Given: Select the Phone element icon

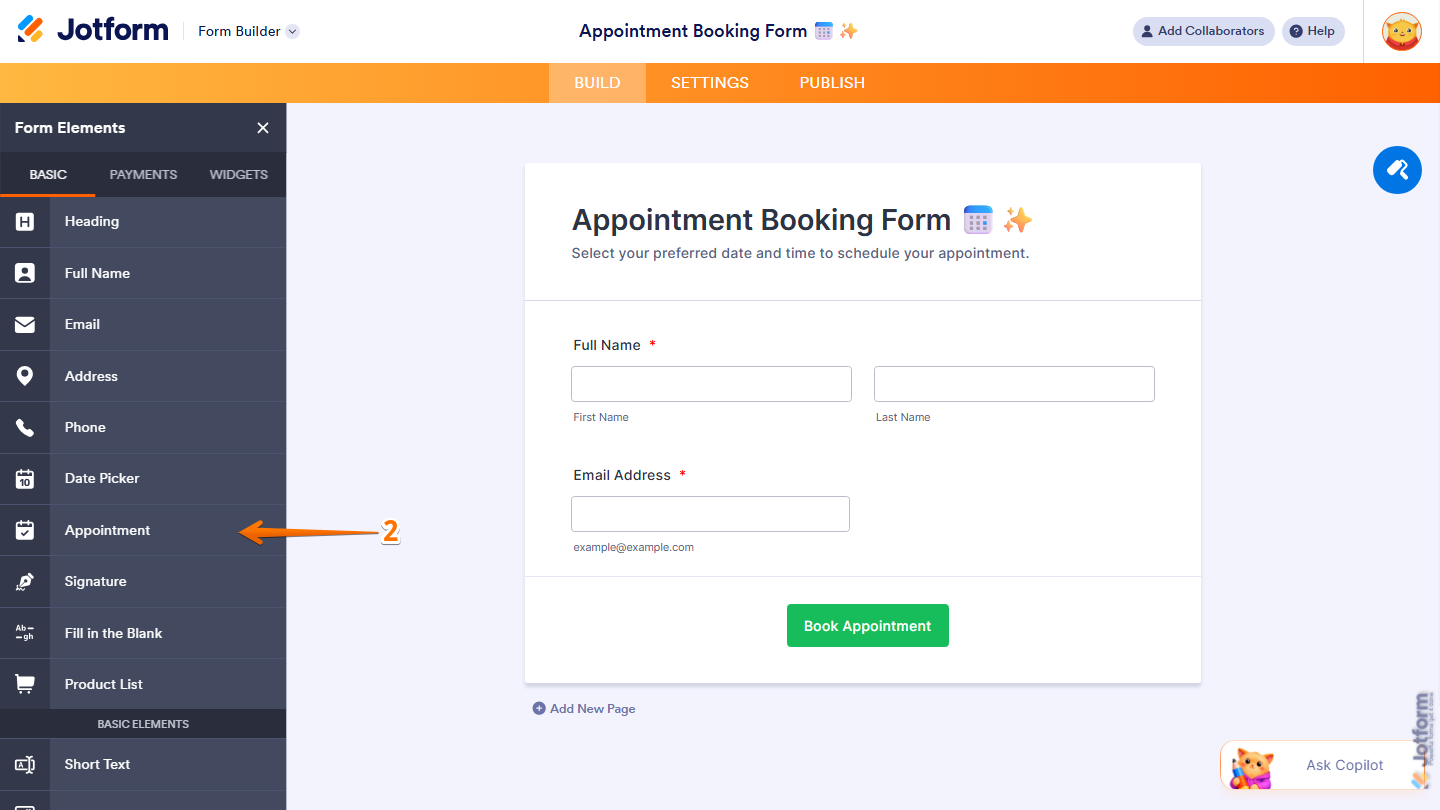Looking at the screenshot, I should (x=24, y=427).
